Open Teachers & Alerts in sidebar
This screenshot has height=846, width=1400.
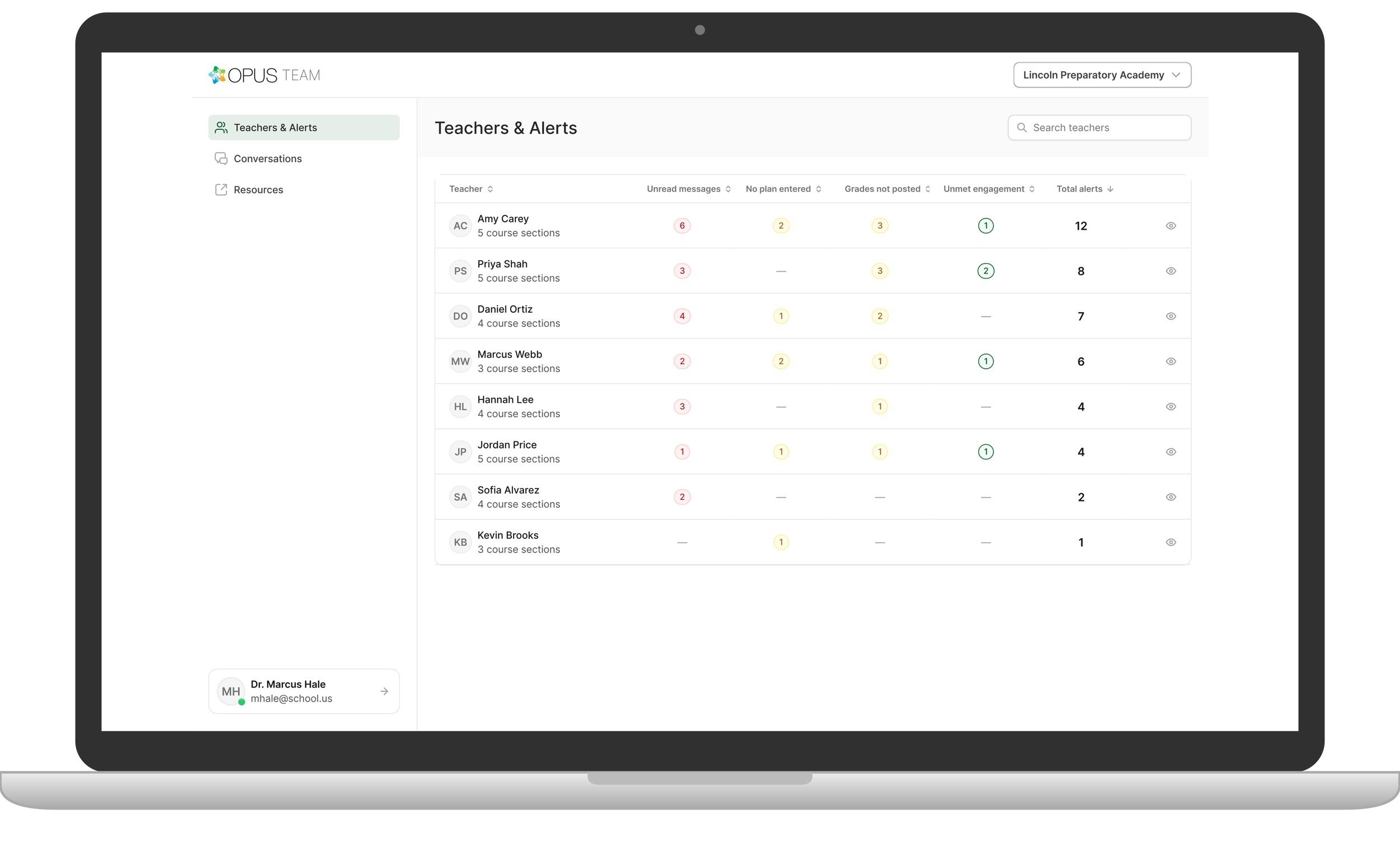coord(304,127)
